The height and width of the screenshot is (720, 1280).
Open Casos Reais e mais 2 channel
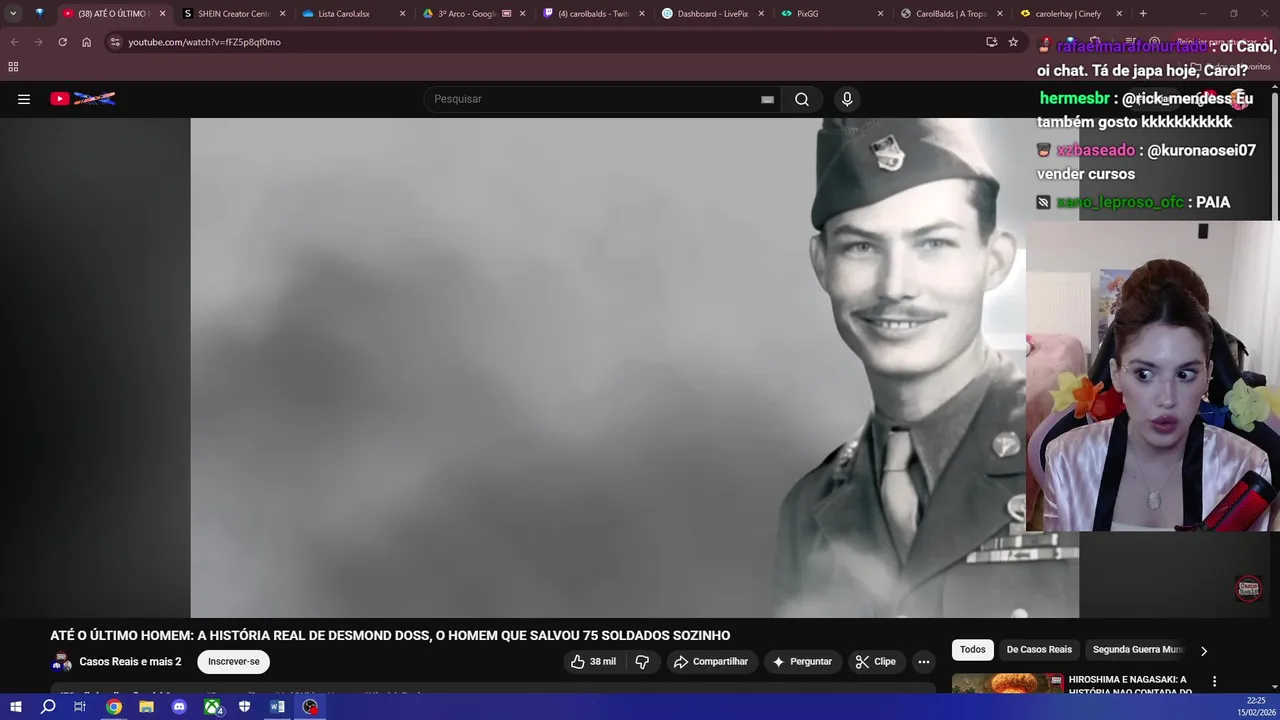pyautogui.click(x=130, y=662)
